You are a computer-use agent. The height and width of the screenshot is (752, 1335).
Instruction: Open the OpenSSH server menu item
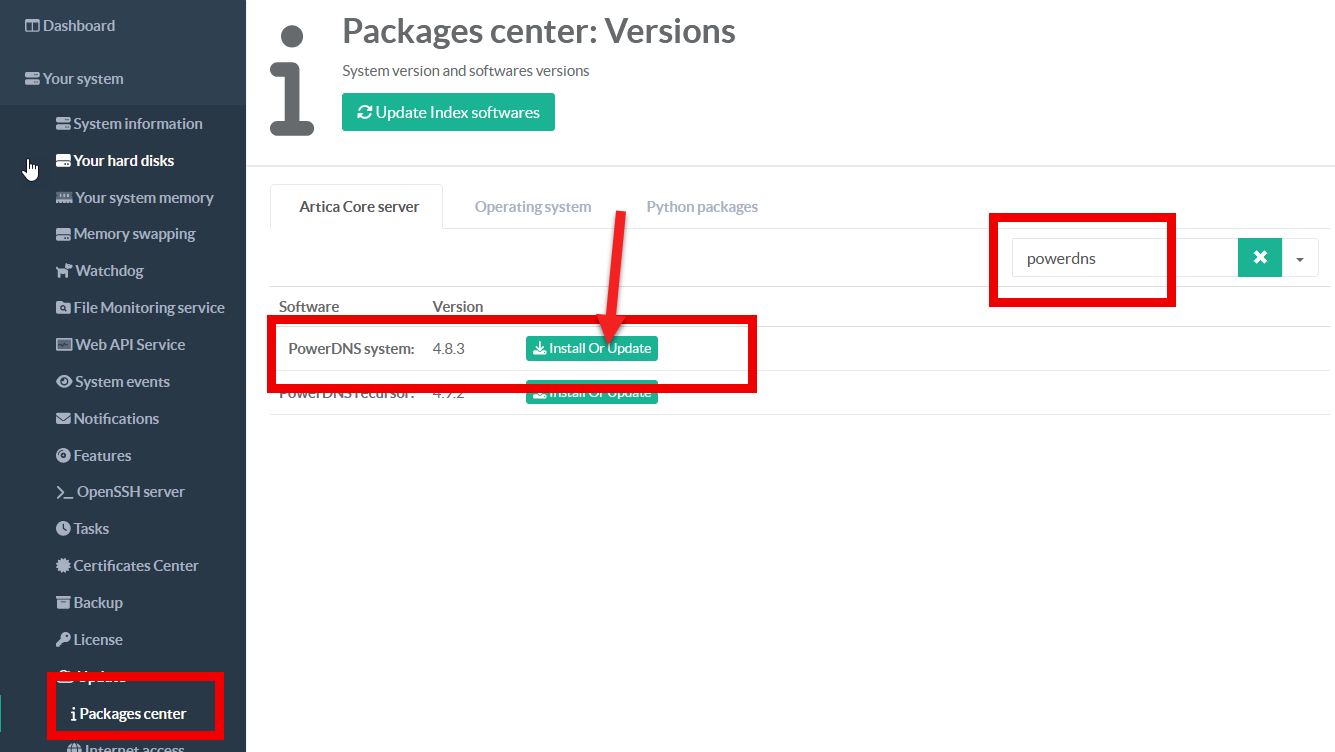tap(130, 492)
